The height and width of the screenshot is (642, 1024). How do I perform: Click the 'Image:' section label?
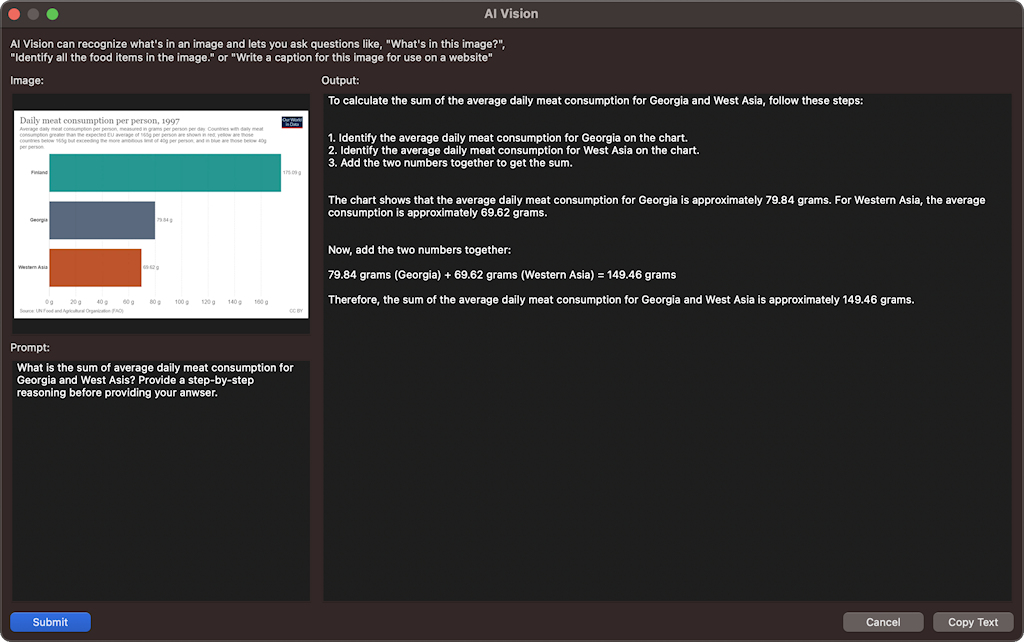point(27,80)
